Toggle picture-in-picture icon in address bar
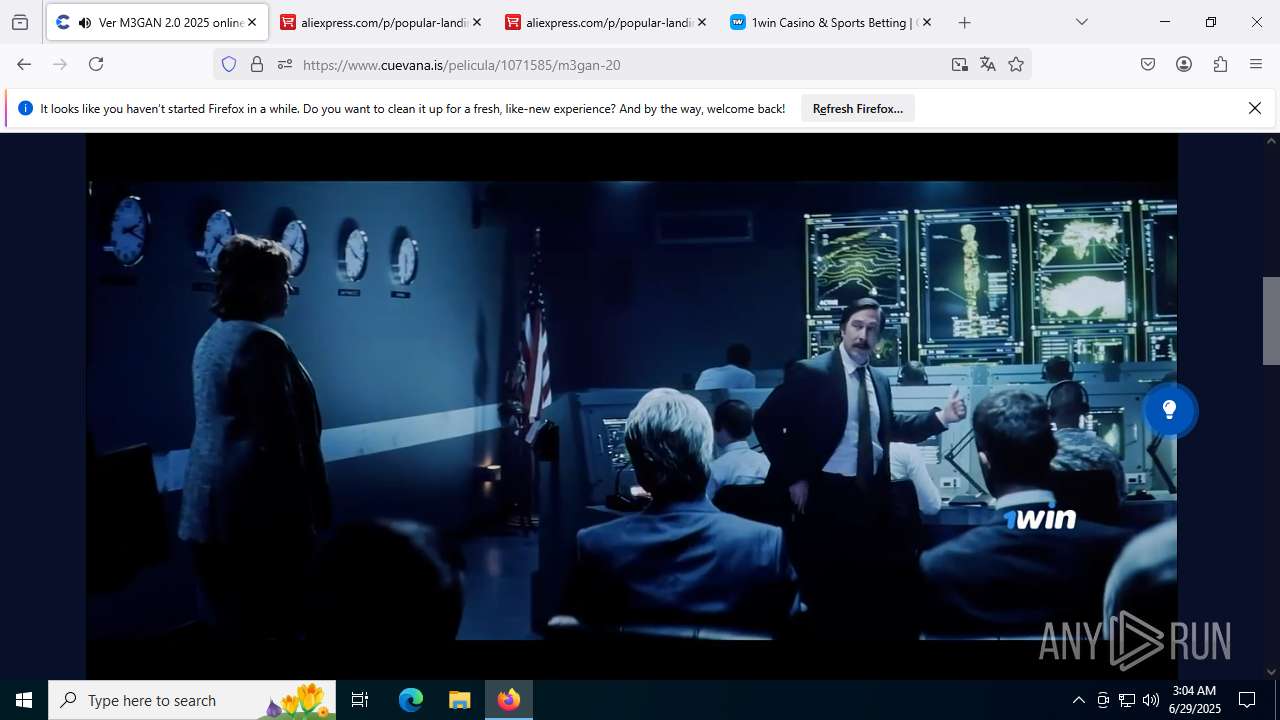Screen dimensions: 1280x720 (960, 64)
